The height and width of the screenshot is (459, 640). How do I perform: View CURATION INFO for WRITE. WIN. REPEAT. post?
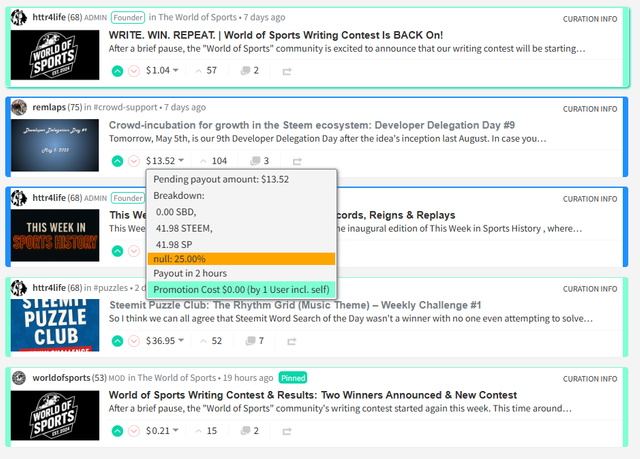point(590,19)
